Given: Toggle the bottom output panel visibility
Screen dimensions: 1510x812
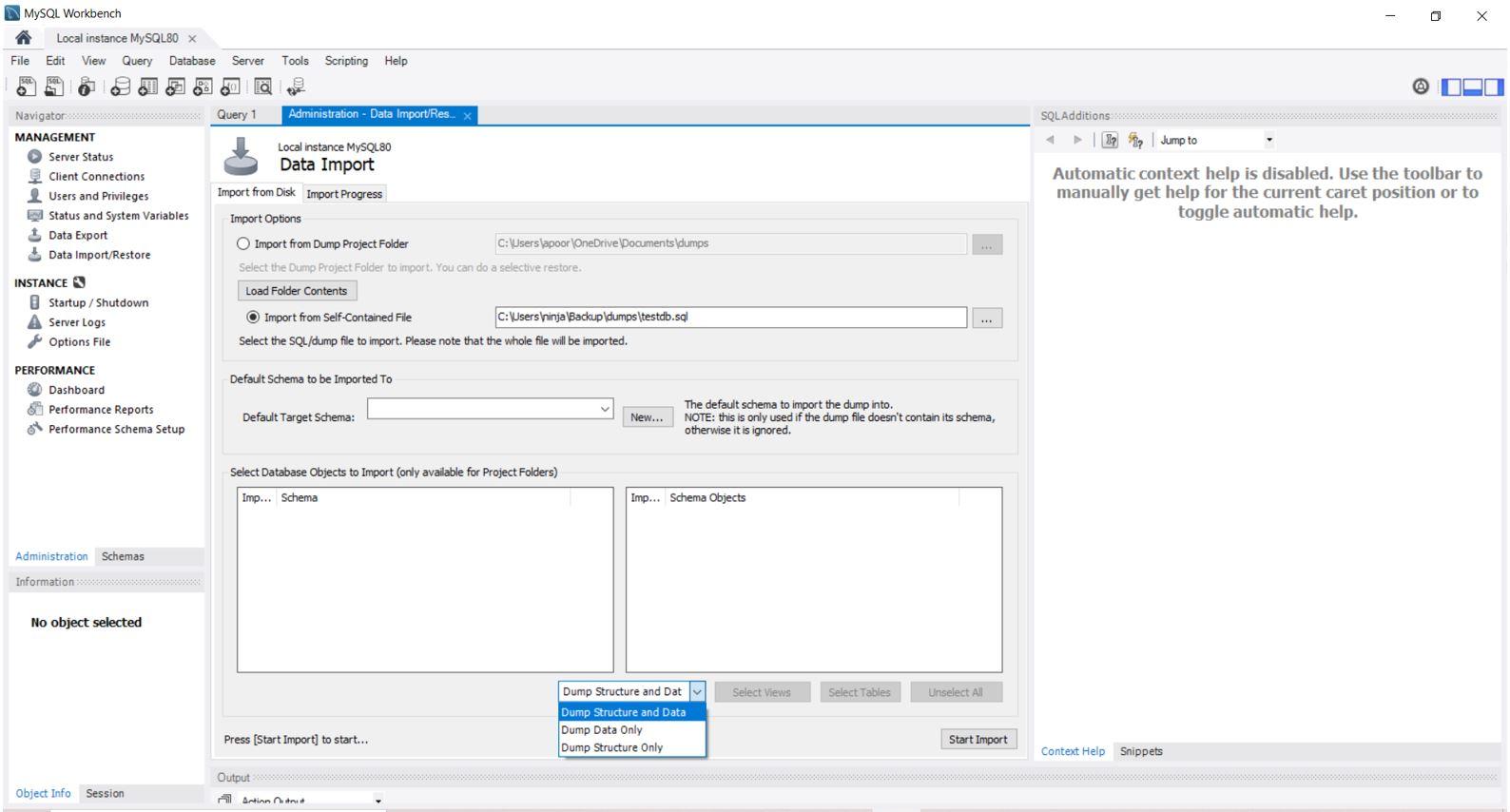Looking at the screenshot, I should pos(1473,87).
